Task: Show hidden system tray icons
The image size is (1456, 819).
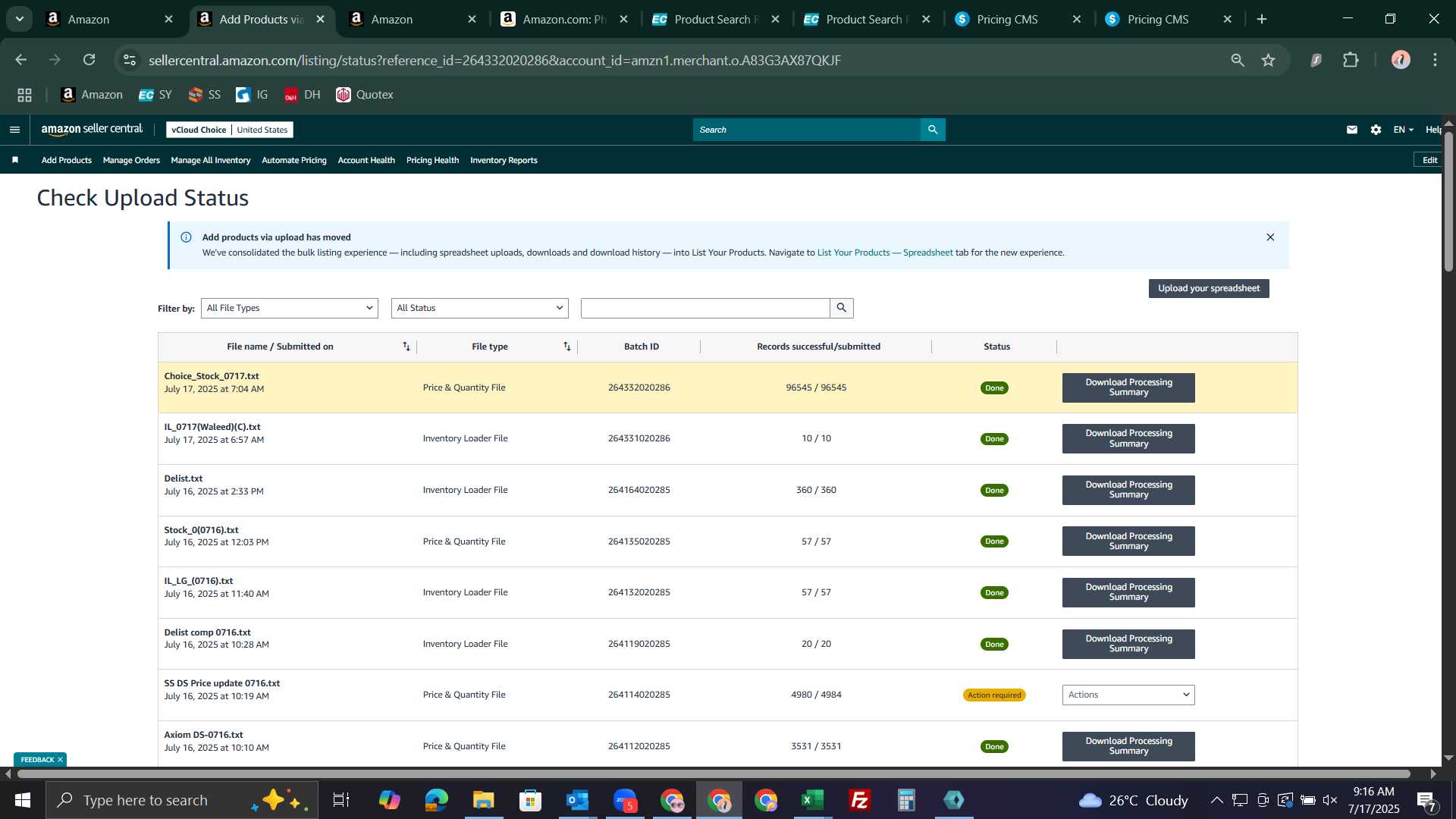Action: [x=1216, y=800]
